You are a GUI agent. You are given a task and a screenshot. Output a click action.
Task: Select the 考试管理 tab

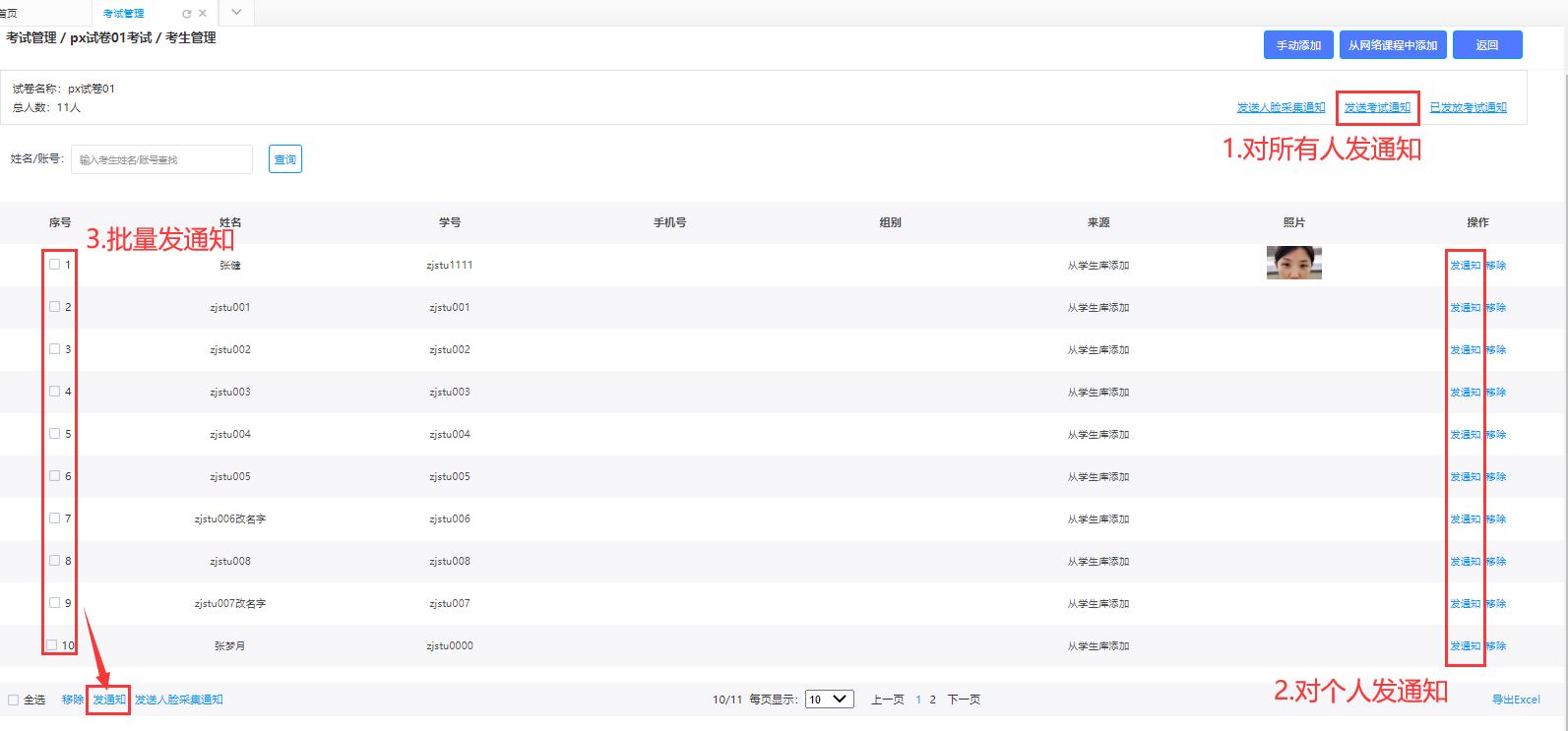click(123, 14)
